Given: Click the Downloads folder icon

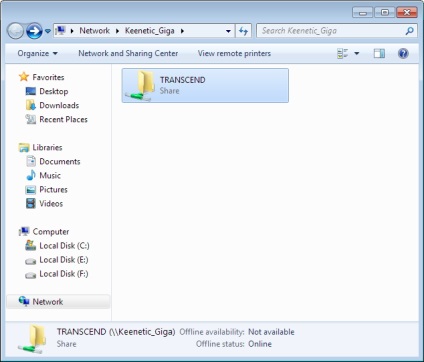Looking at the screenshot, I should click(x=31, y=105).
